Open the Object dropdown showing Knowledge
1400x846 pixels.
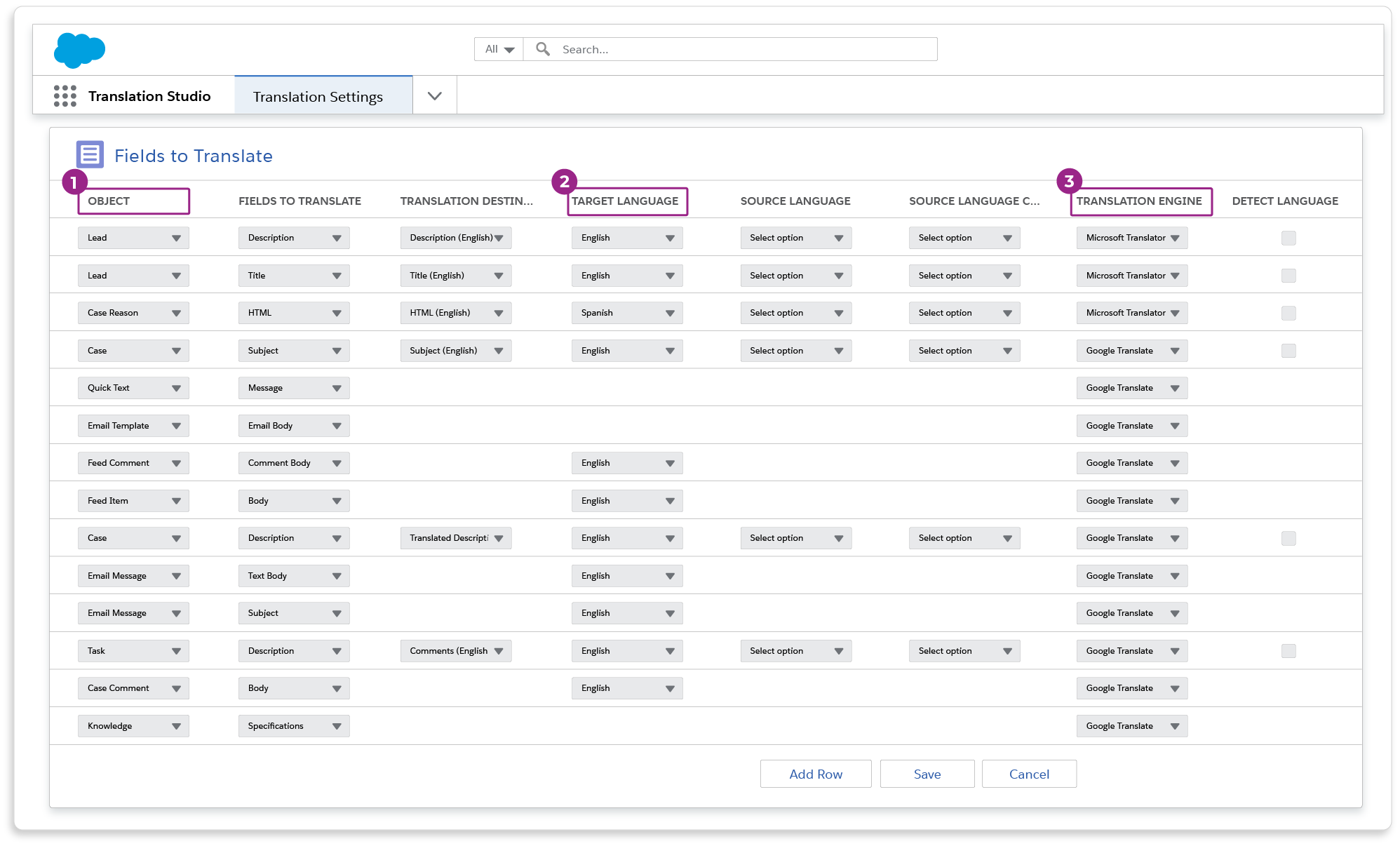pos(133,725)
